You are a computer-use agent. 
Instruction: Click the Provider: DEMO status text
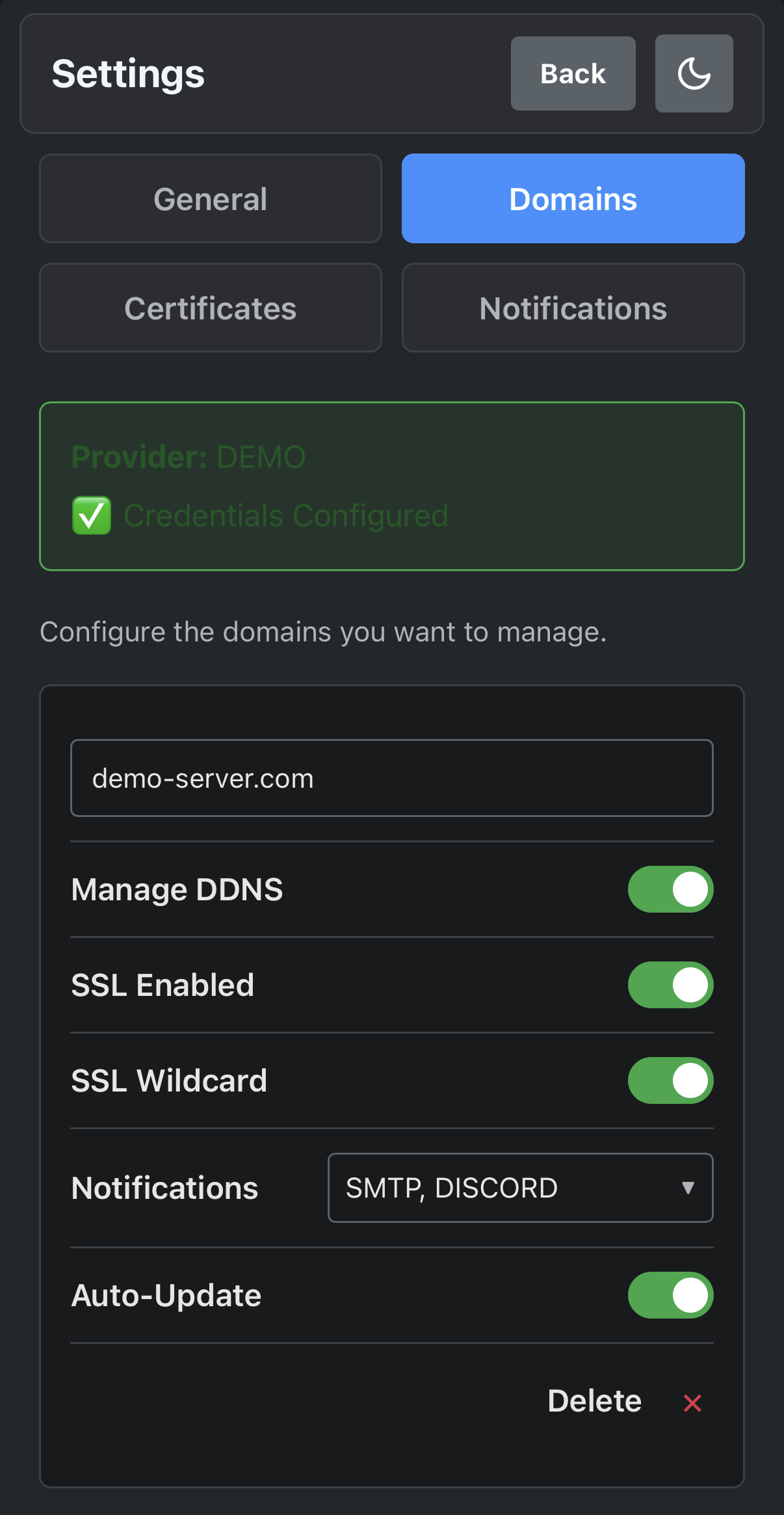[189, 457]
